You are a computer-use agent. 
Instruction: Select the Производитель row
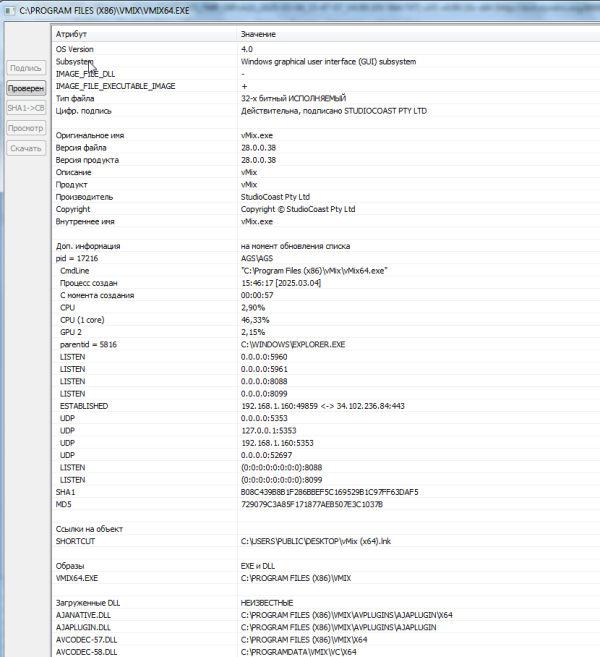(x=326, y=197)
